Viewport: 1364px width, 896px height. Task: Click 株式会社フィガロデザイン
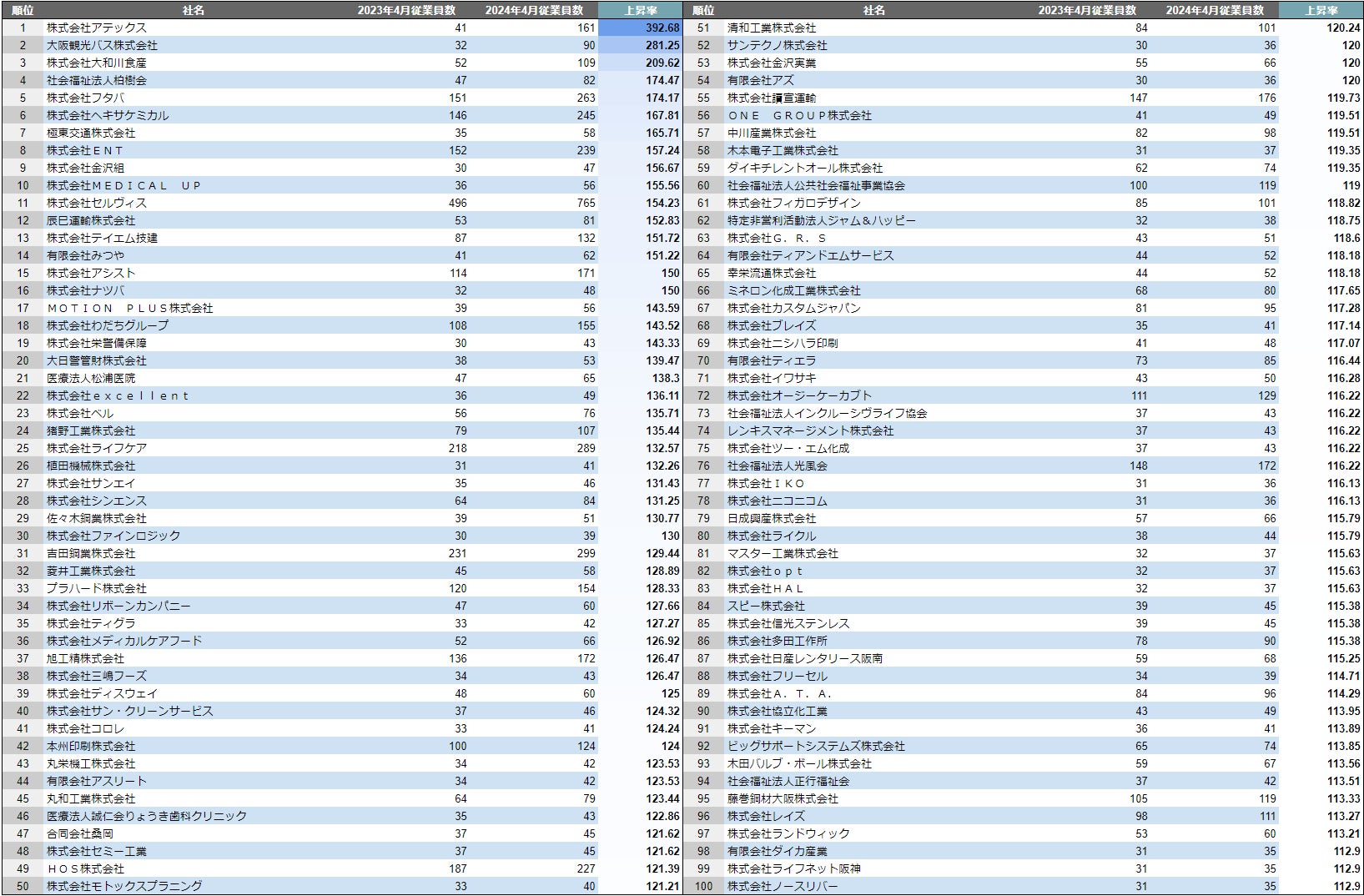(794, 203)
